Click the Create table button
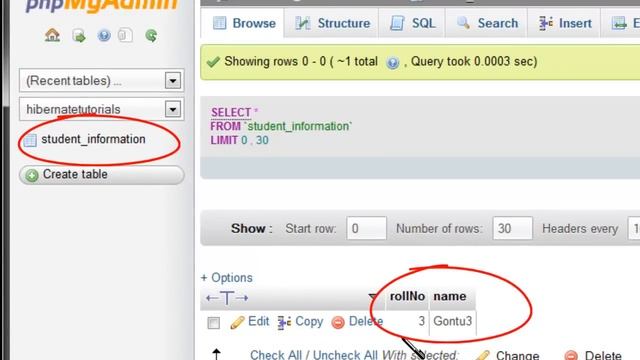Image resolution: width=640 pixels, height=360 pixels. (x=102, y=175)
